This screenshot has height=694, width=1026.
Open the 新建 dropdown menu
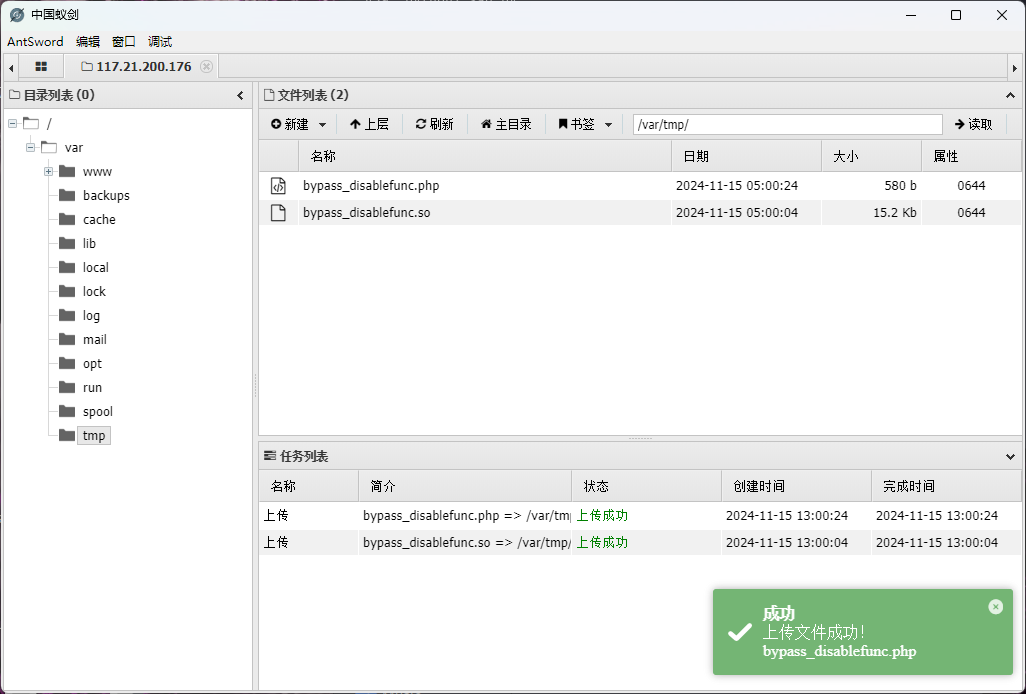point(299,124)
